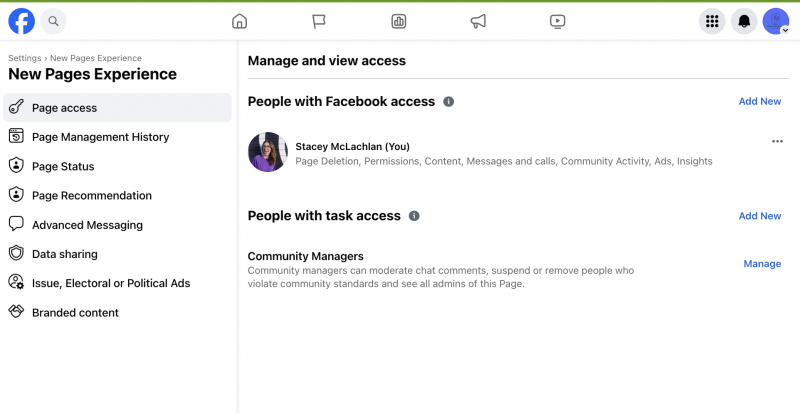Click the name Stacey McLachlan (You)
This screenshot has height=413, width=800.
[x=353, y=147]
